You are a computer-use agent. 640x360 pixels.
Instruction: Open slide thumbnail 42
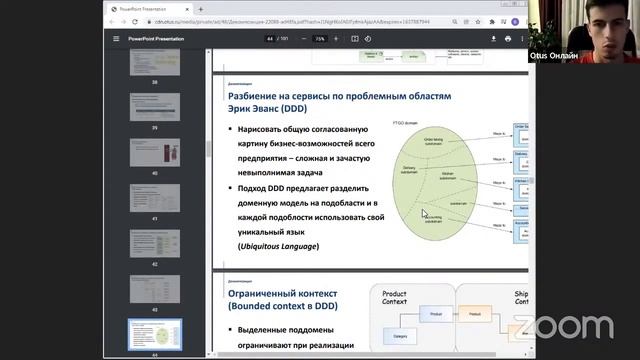[x=155, y=243]
